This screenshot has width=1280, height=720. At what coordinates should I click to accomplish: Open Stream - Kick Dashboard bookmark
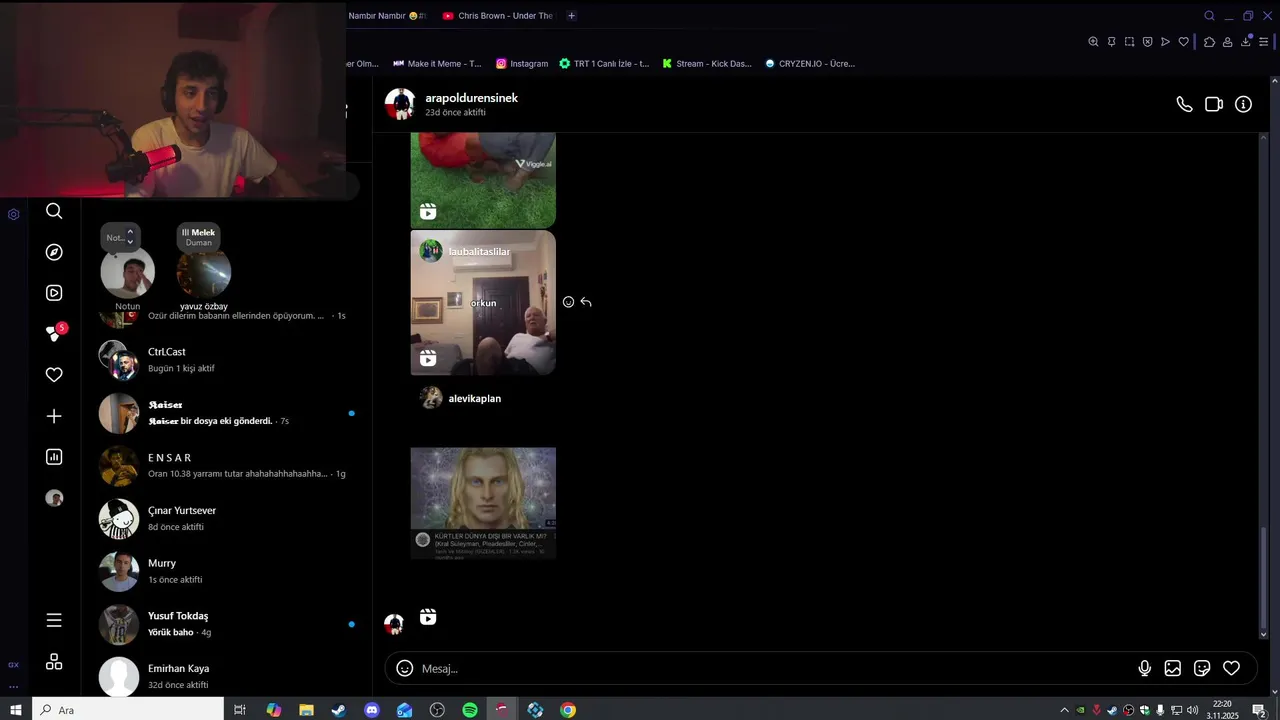pos(707,63)
